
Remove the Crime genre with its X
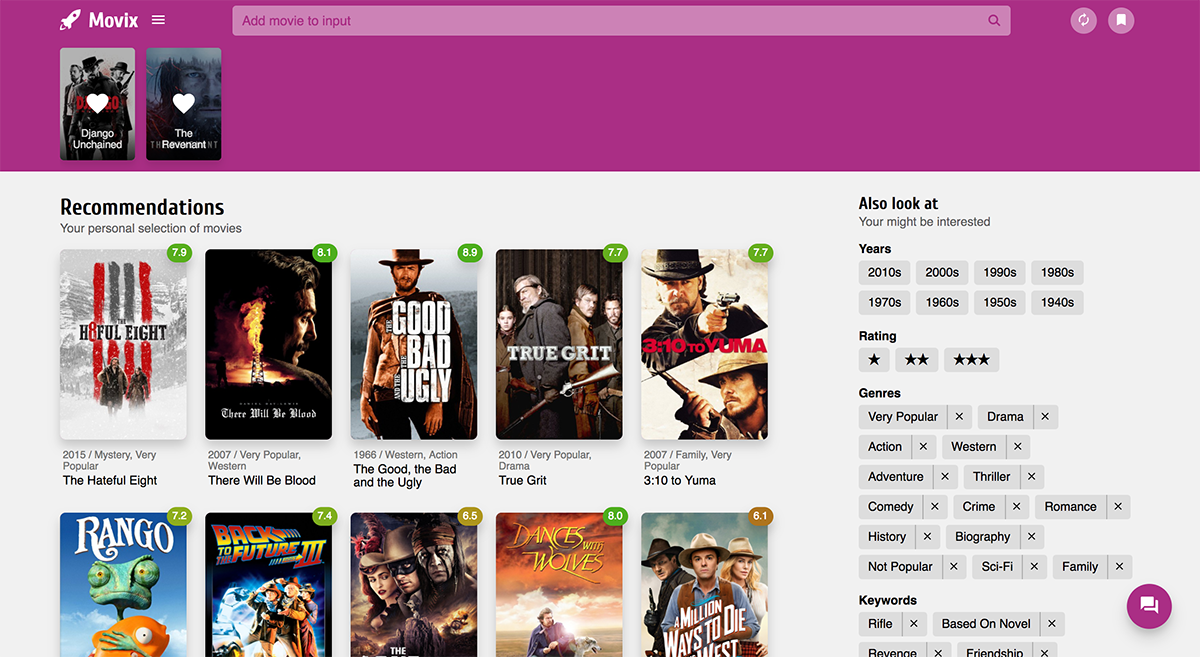[x=1016, y=507]
